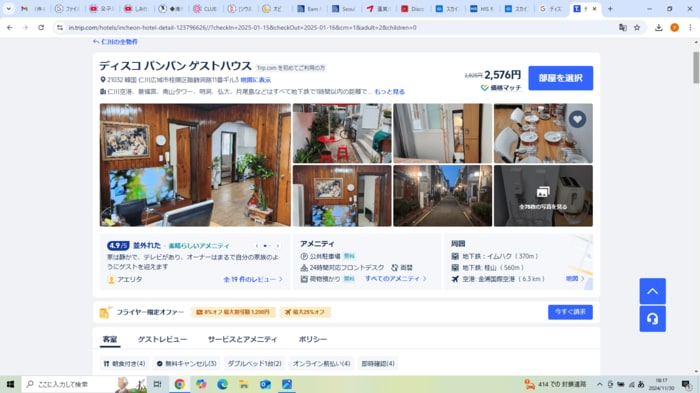Switch to the ポリシー tab
Viewport: 700px width, 393px height.
312,339
